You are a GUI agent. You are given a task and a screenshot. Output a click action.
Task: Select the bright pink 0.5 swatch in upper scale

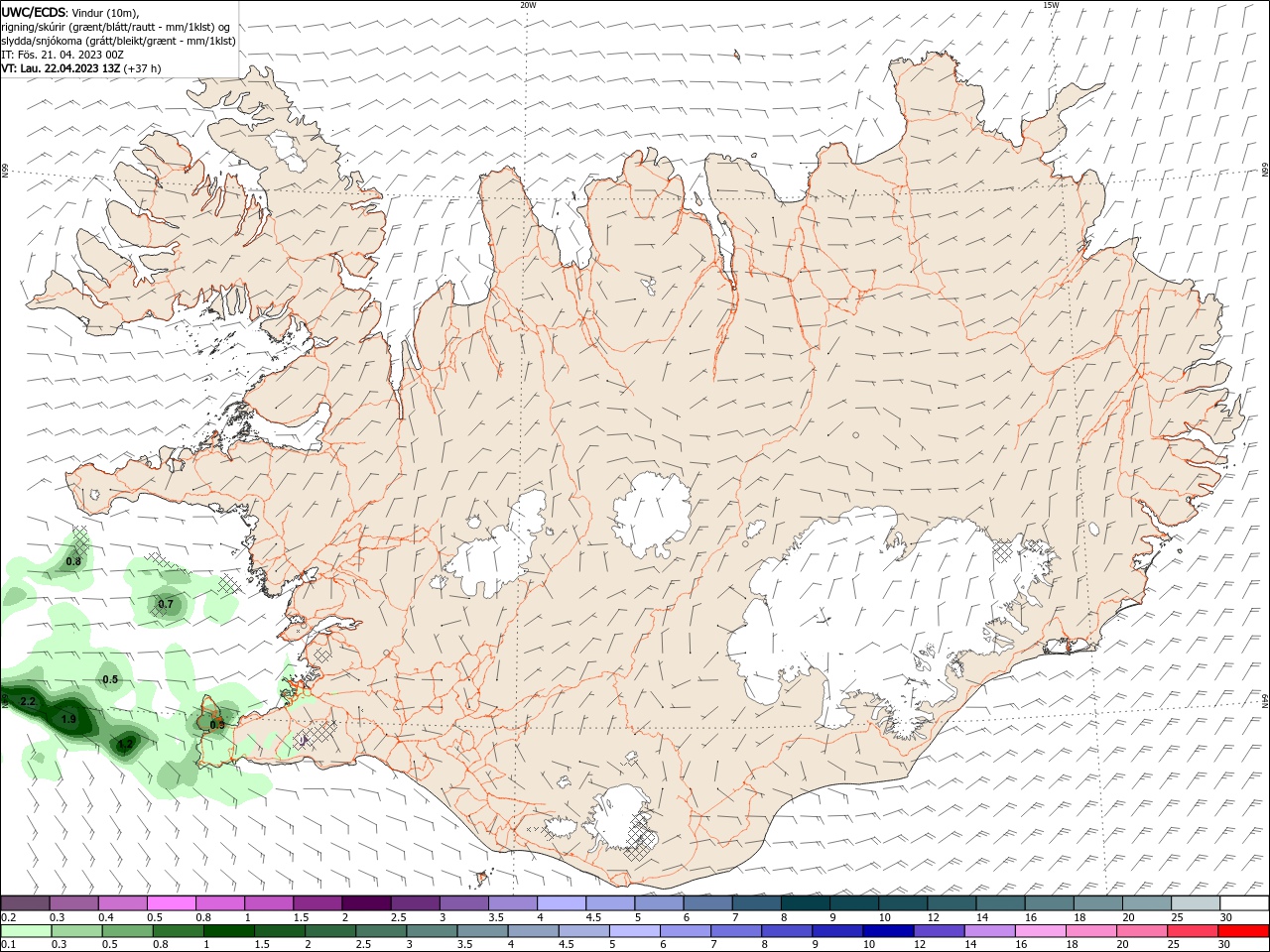coord(172,903)
